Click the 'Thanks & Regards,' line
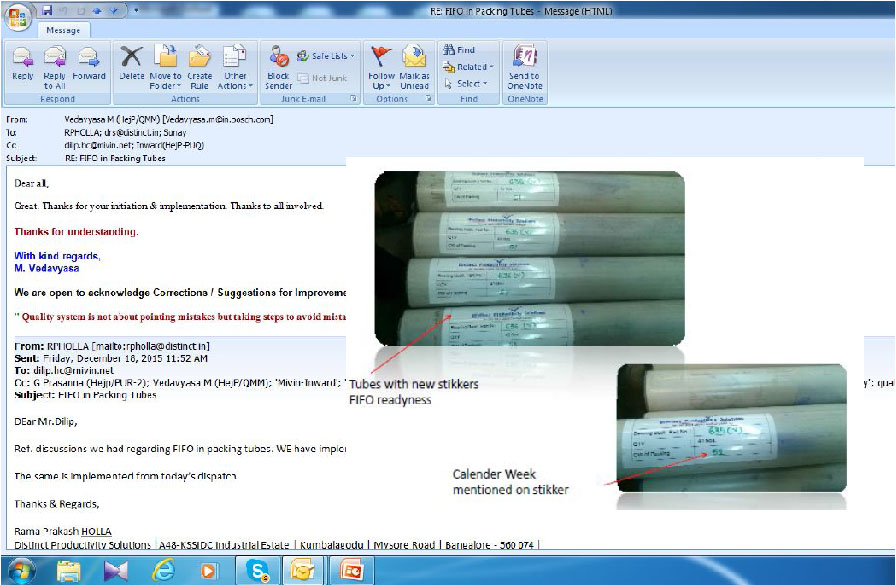 pyautogui.click(x=57, y=504)
